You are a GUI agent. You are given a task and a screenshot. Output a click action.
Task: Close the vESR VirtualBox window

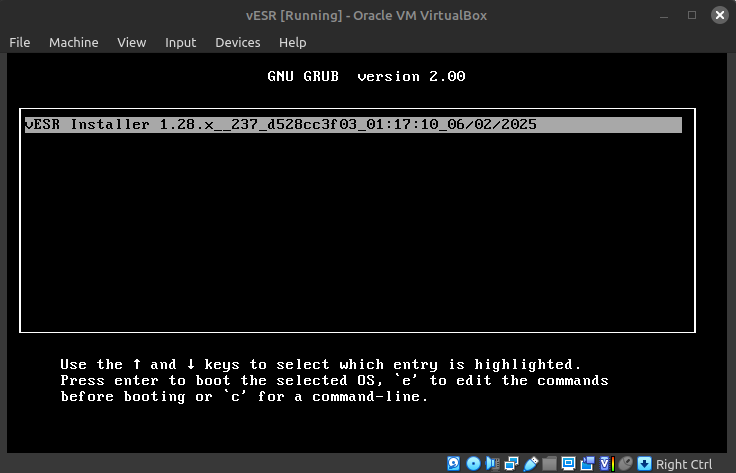coord(720,15)
